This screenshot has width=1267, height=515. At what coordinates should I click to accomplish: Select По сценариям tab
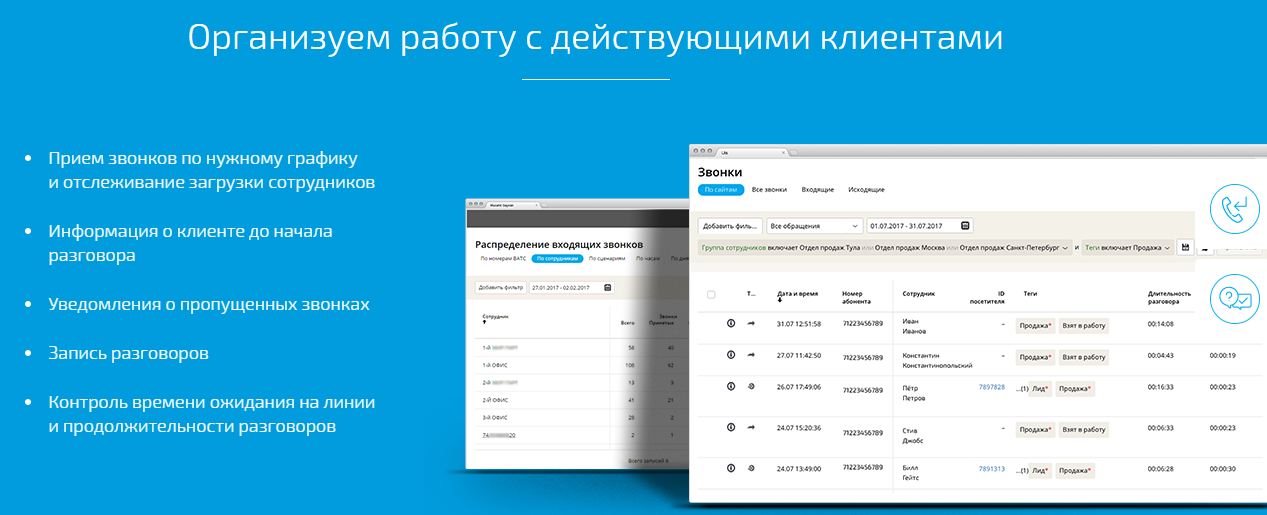point(607,258)
